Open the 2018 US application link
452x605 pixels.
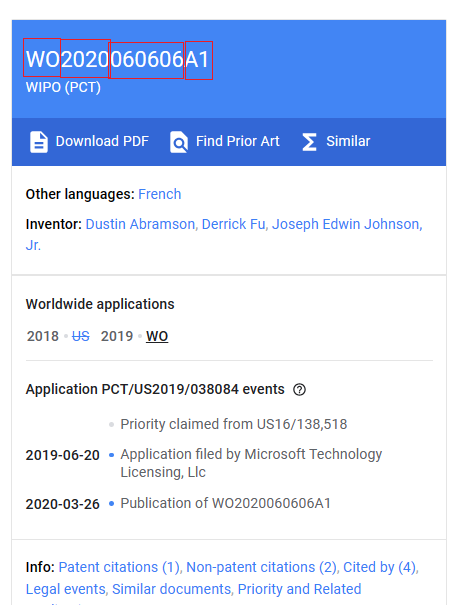point(81,336)
